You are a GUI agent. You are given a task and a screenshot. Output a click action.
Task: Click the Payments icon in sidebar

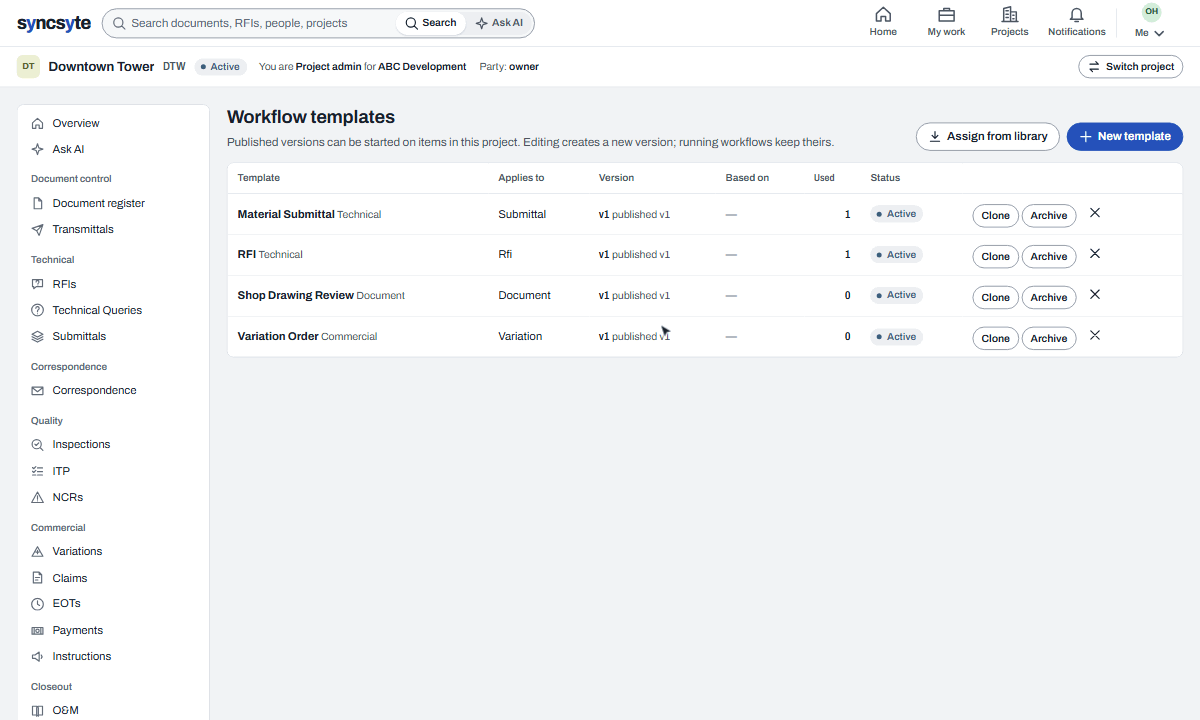click(x=38, y=630)
